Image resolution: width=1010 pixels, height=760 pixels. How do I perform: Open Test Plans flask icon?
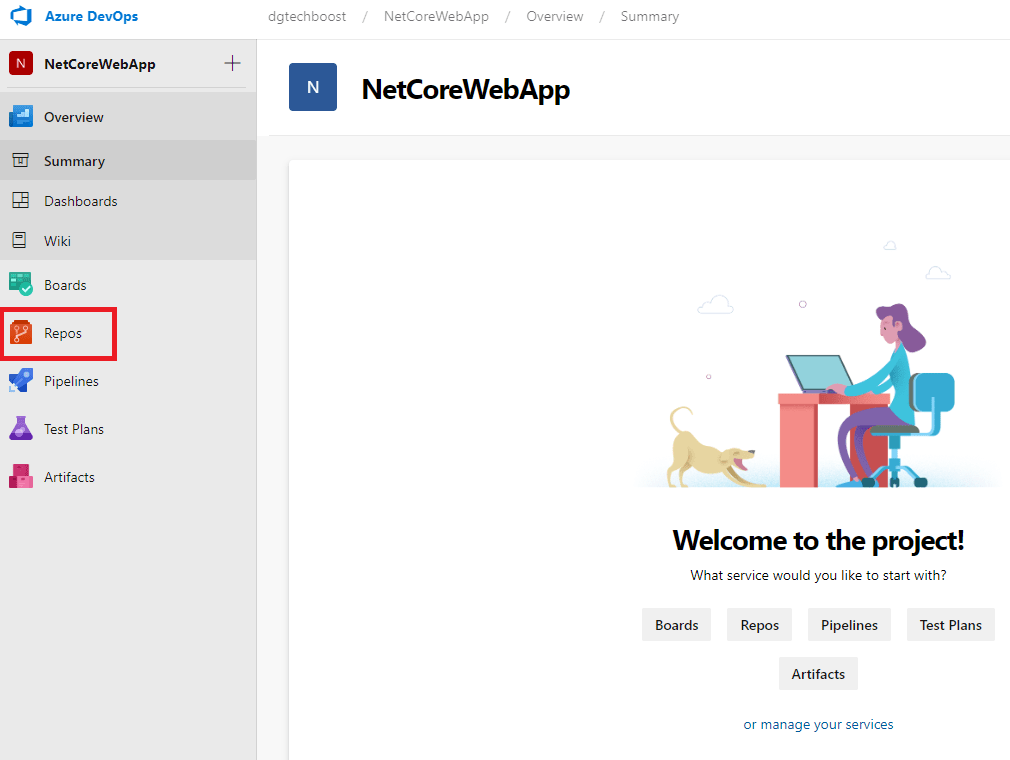click(x=21, y=429)
